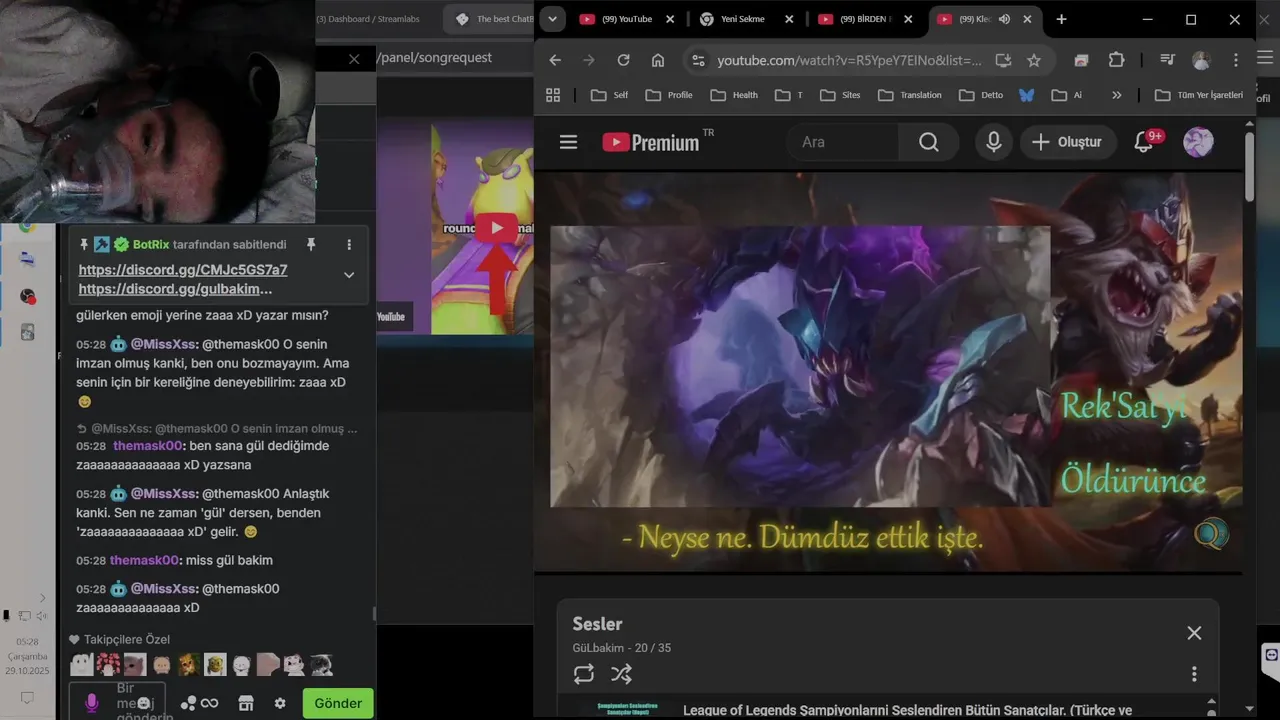Go back with the Chrome back arrow
The width and height of the screenshot is (1280, 720).
click(555, 60)
